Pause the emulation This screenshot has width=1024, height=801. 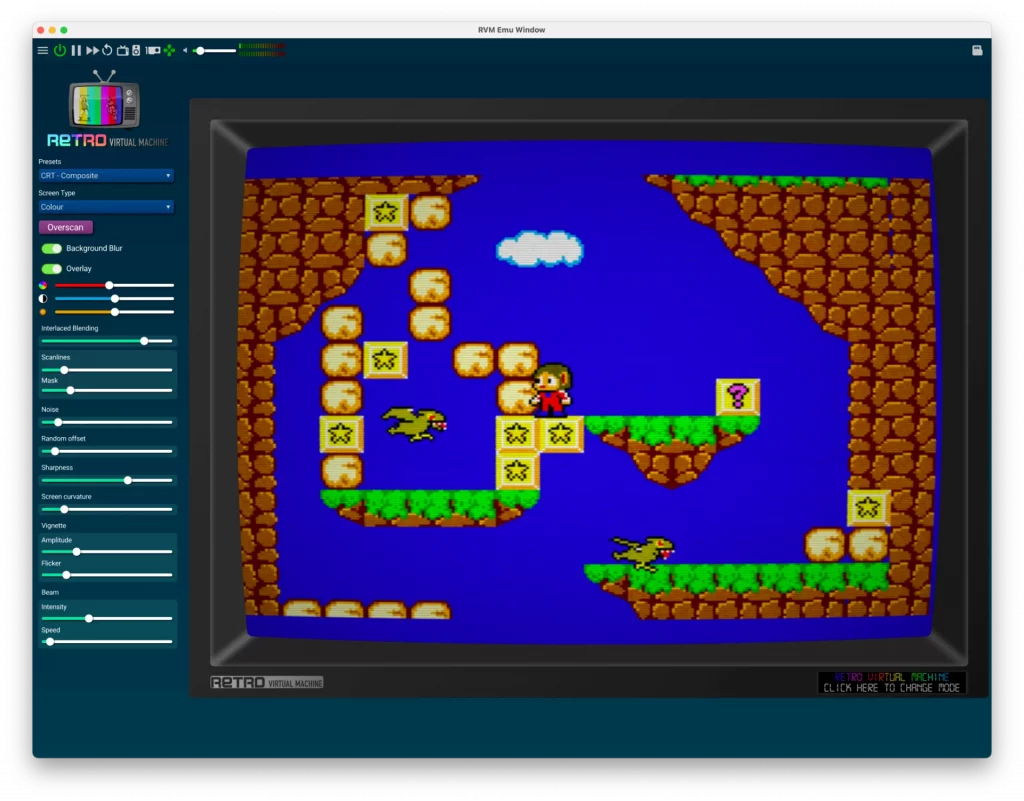coord(76,50)
